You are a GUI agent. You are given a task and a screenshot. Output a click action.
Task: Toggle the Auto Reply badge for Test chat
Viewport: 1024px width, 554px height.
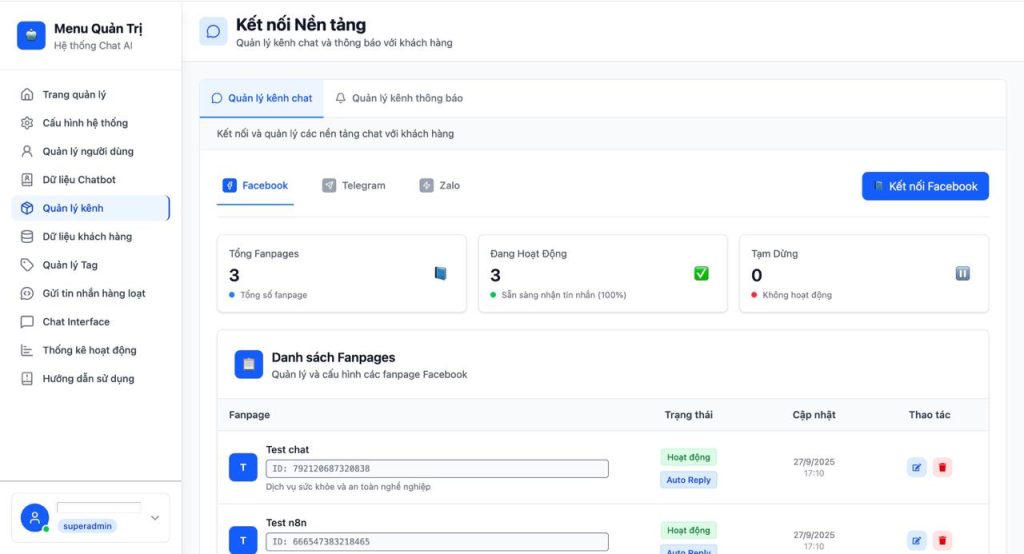point(688,480)
